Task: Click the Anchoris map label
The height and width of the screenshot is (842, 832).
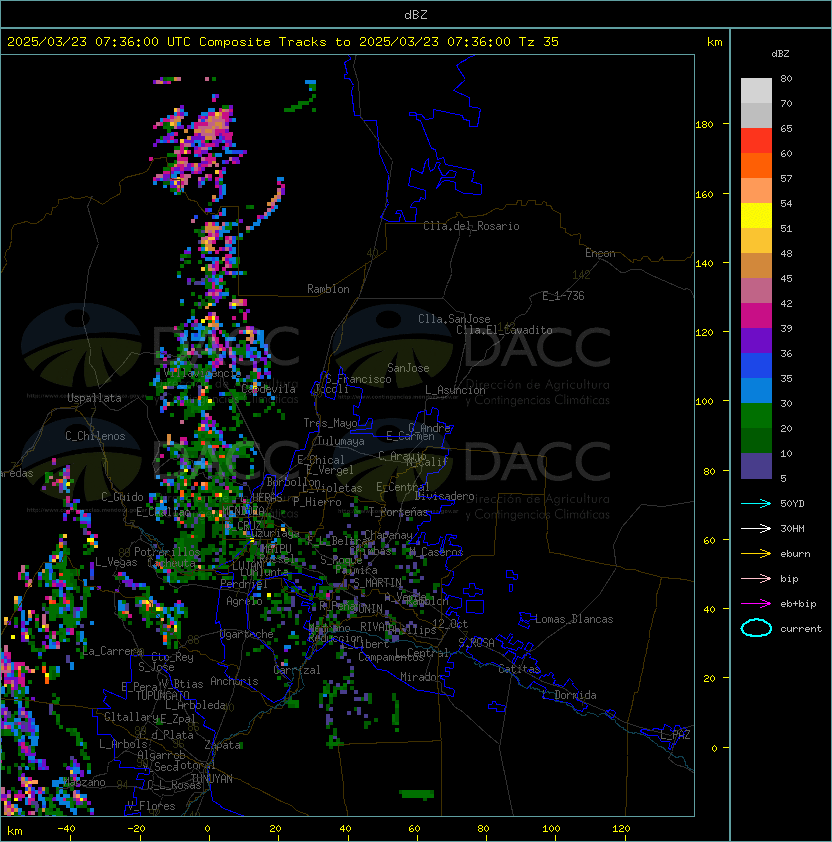Action: point(234,681)
